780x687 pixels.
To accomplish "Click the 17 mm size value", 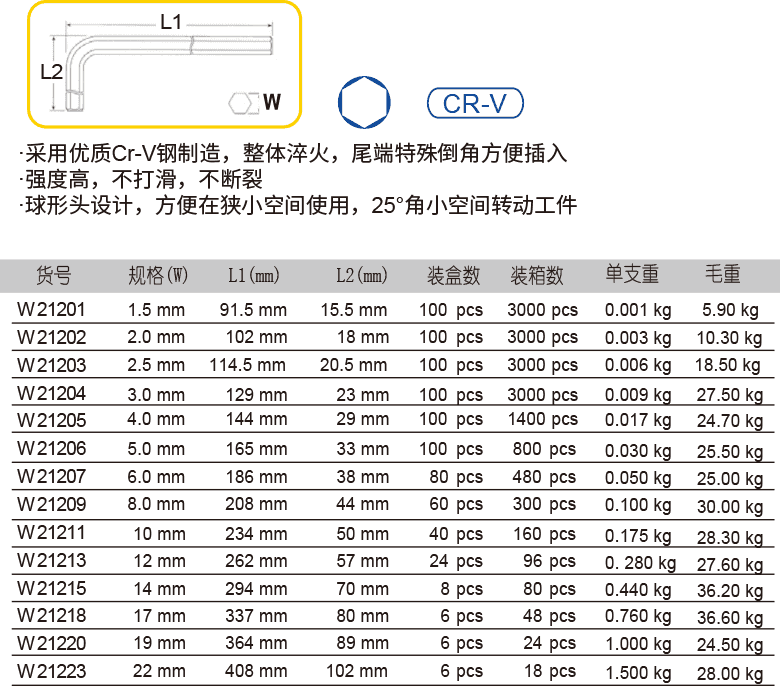I will (x=159, y=616).
